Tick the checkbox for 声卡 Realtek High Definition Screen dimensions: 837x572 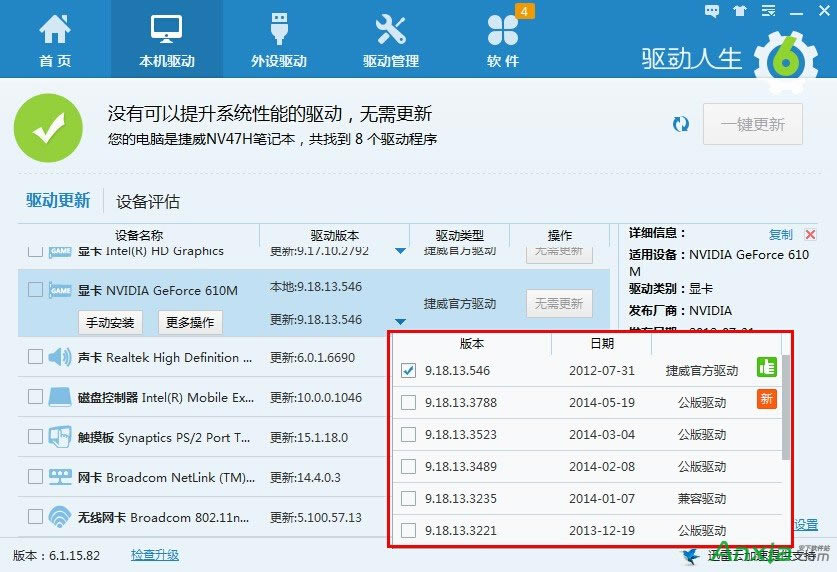click(x=35, y=357)
